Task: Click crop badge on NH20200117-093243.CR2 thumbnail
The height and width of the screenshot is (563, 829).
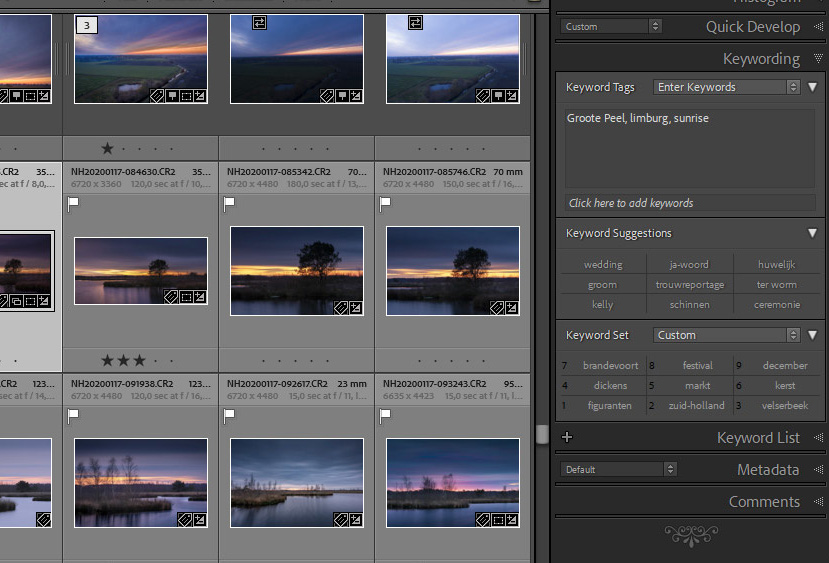Action: pyautogui.click(x=498, y=520)
